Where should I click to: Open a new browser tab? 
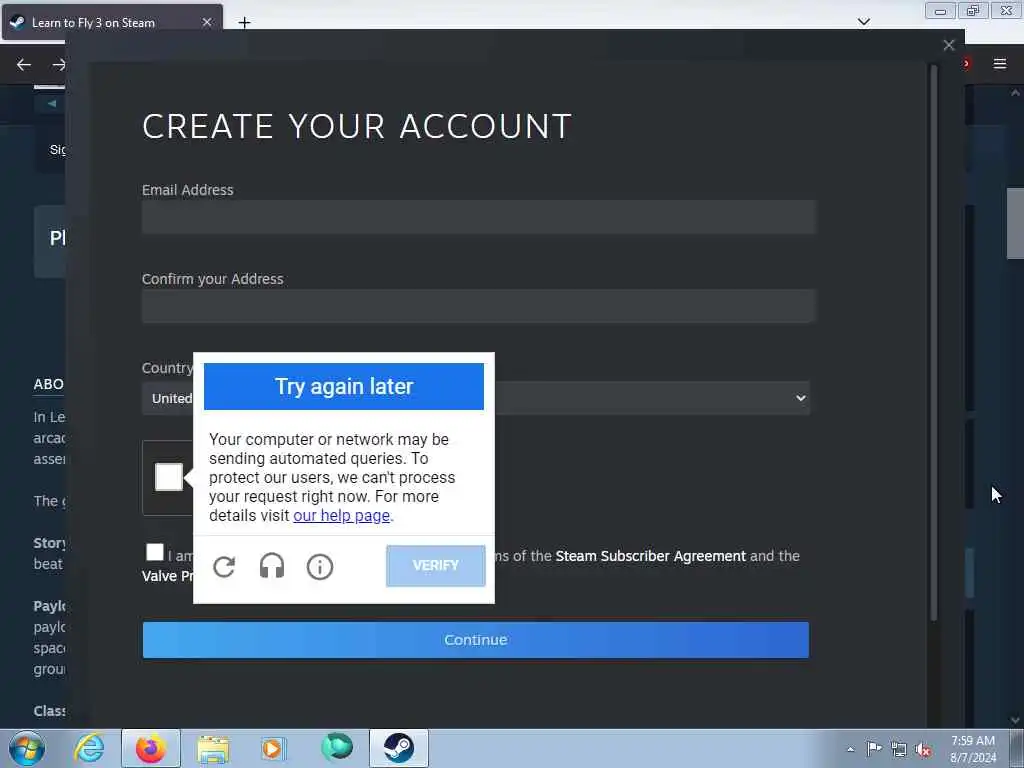coord(244,23)
